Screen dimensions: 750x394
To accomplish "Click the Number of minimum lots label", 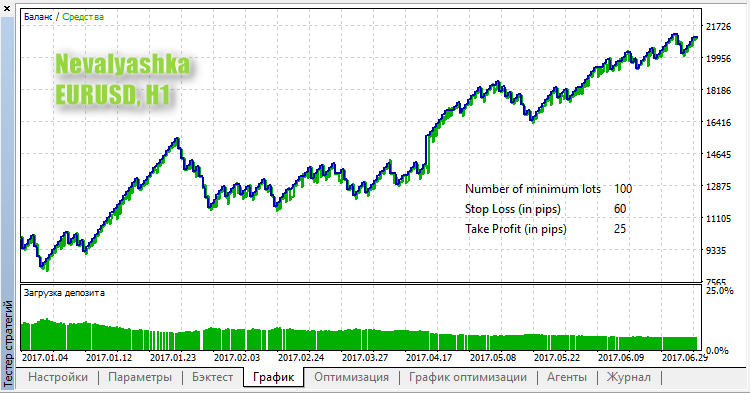I will pos(532,189).
